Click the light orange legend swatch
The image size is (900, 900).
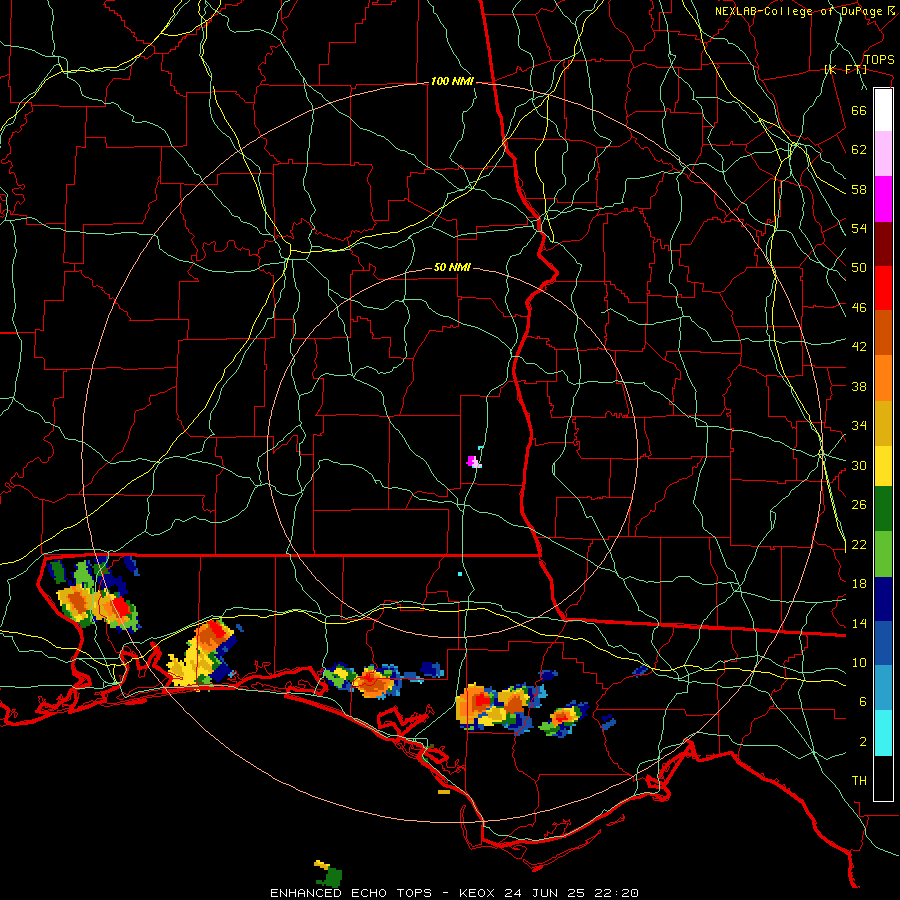[x=883, y=378]
